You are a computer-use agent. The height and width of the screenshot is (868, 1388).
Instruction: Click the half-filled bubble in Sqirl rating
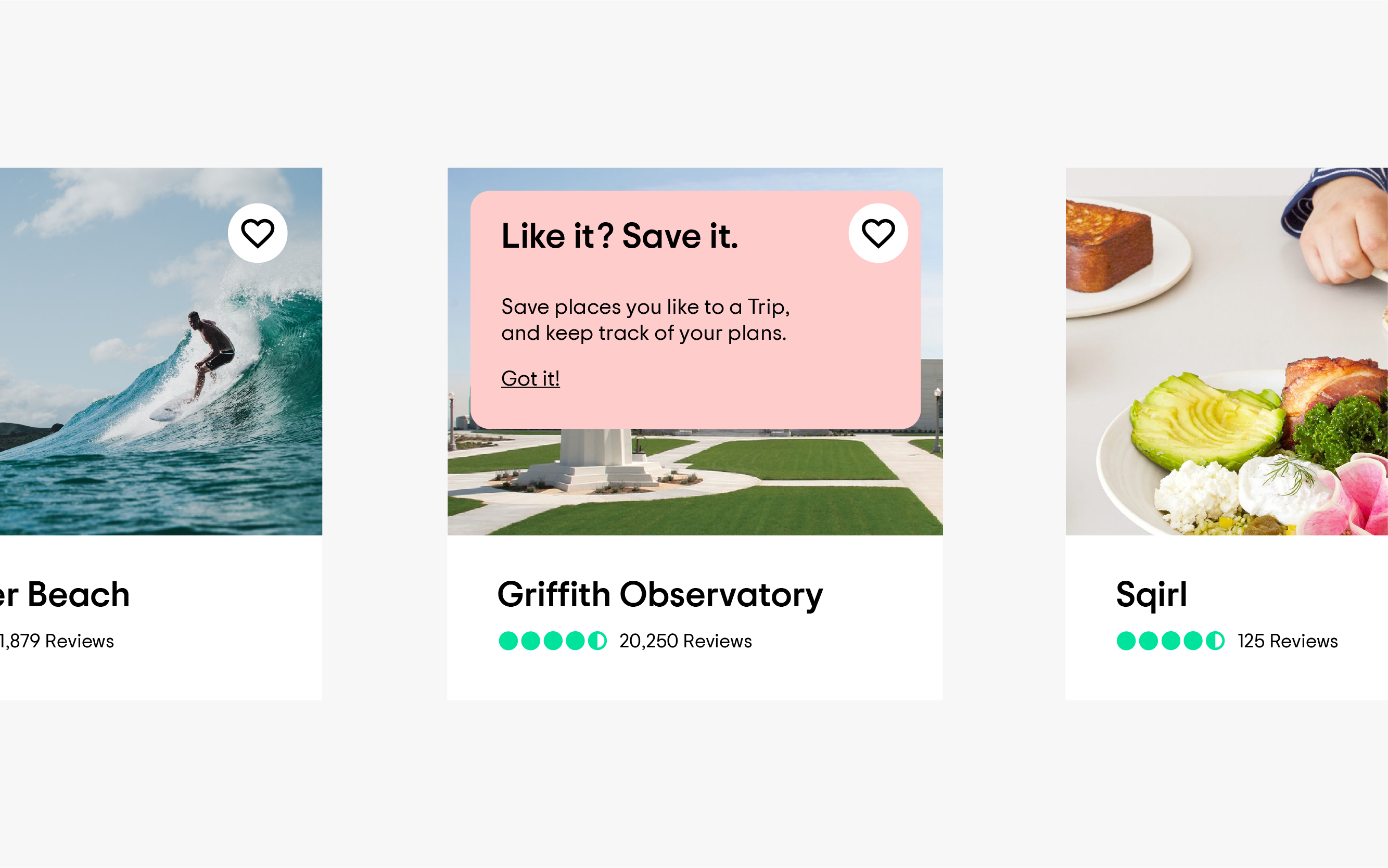pyautogui.click(x=1215, y=641)
